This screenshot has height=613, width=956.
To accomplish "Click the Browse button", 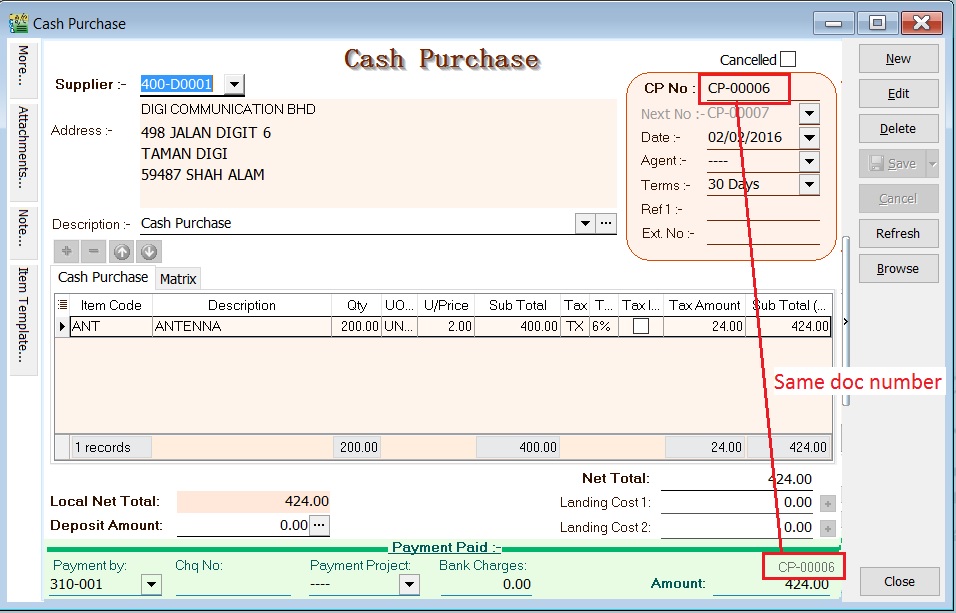I will click(x=898, y=268).
